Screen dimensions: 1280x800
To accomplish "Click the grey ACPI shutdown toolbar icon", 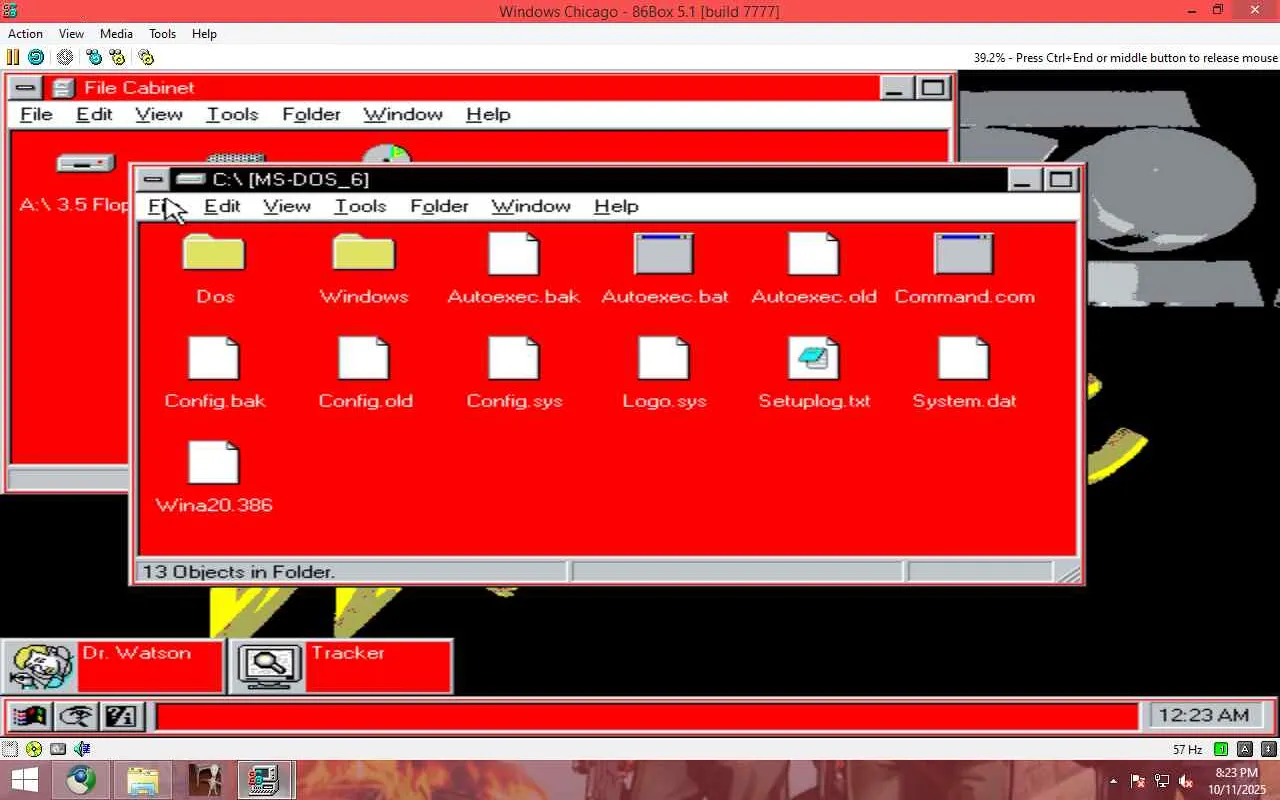I will click(65, 57).
